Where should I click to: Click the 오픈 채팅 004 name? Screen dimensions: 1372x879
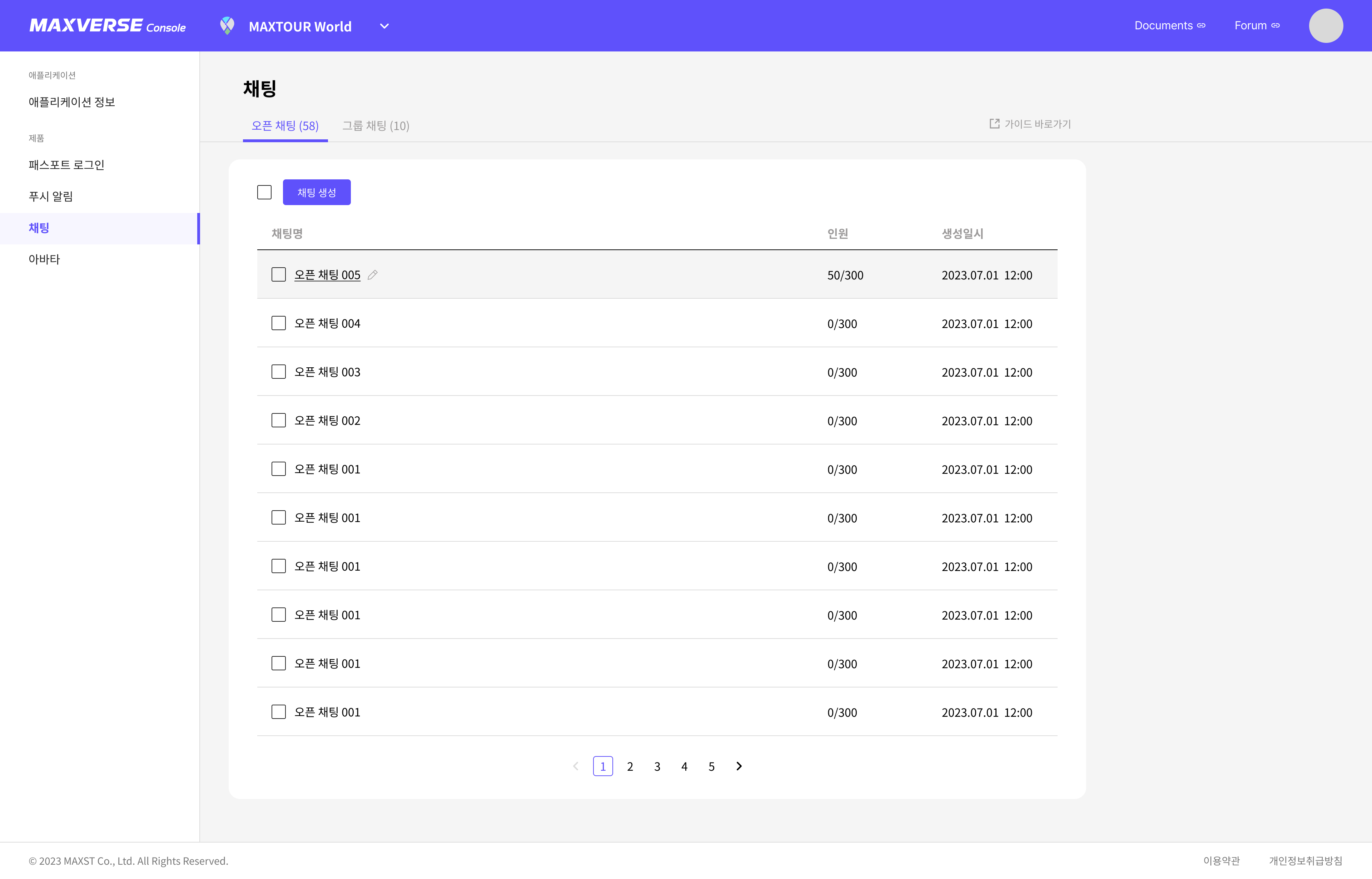[327, 324]
